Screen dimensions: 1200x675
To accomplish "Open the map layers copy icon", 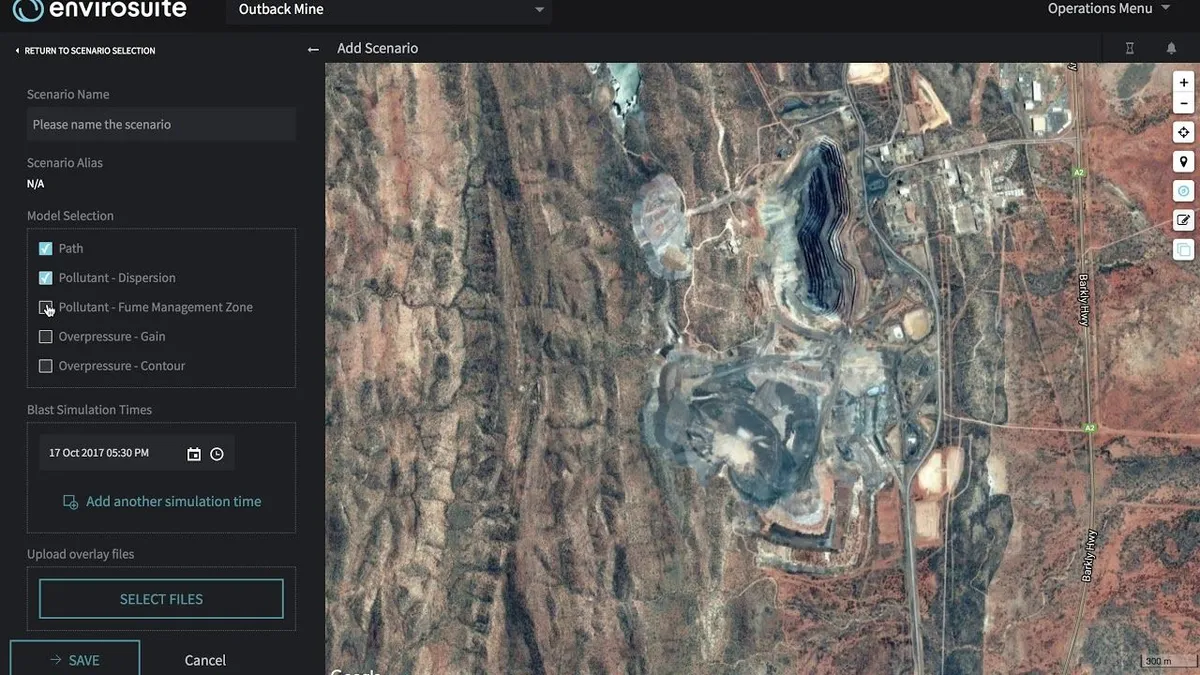I will [1184, 250].
